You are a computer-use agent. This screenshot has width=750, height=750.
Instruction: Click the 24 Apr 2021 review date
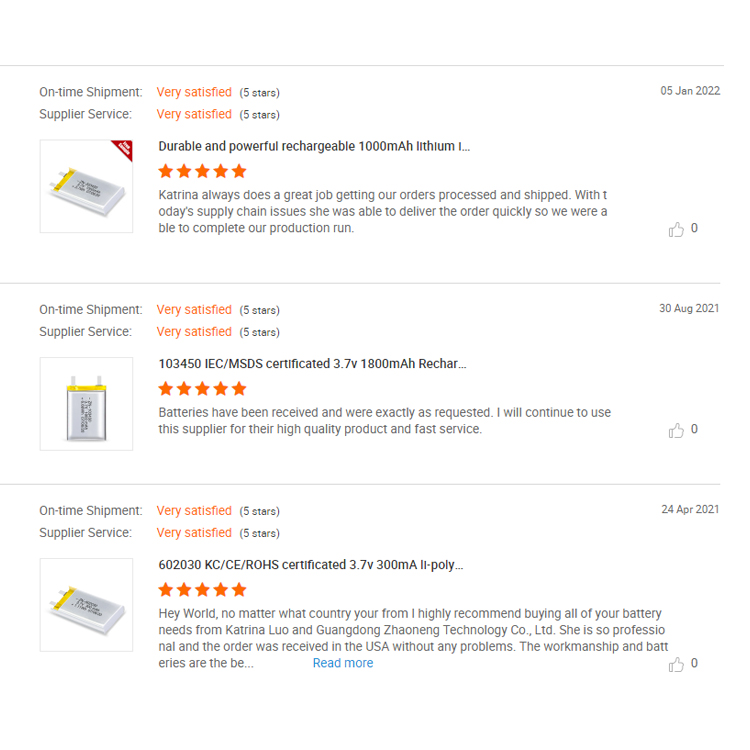coord(690,510)
